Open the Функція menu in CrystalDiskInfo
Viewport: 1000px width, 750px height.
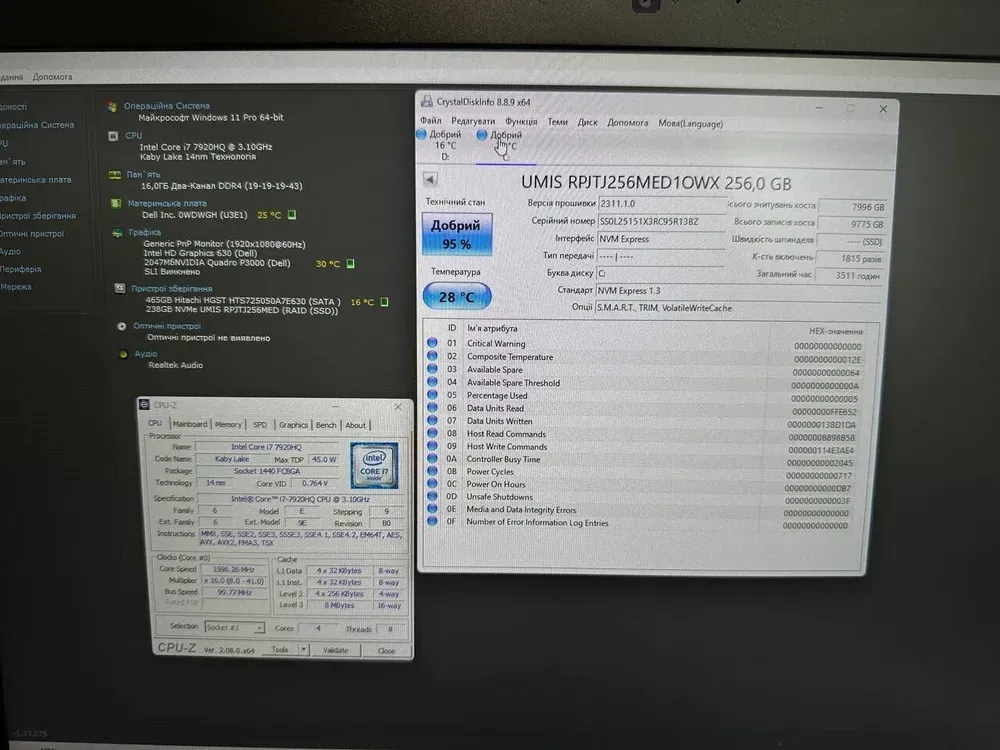(521, 122)
